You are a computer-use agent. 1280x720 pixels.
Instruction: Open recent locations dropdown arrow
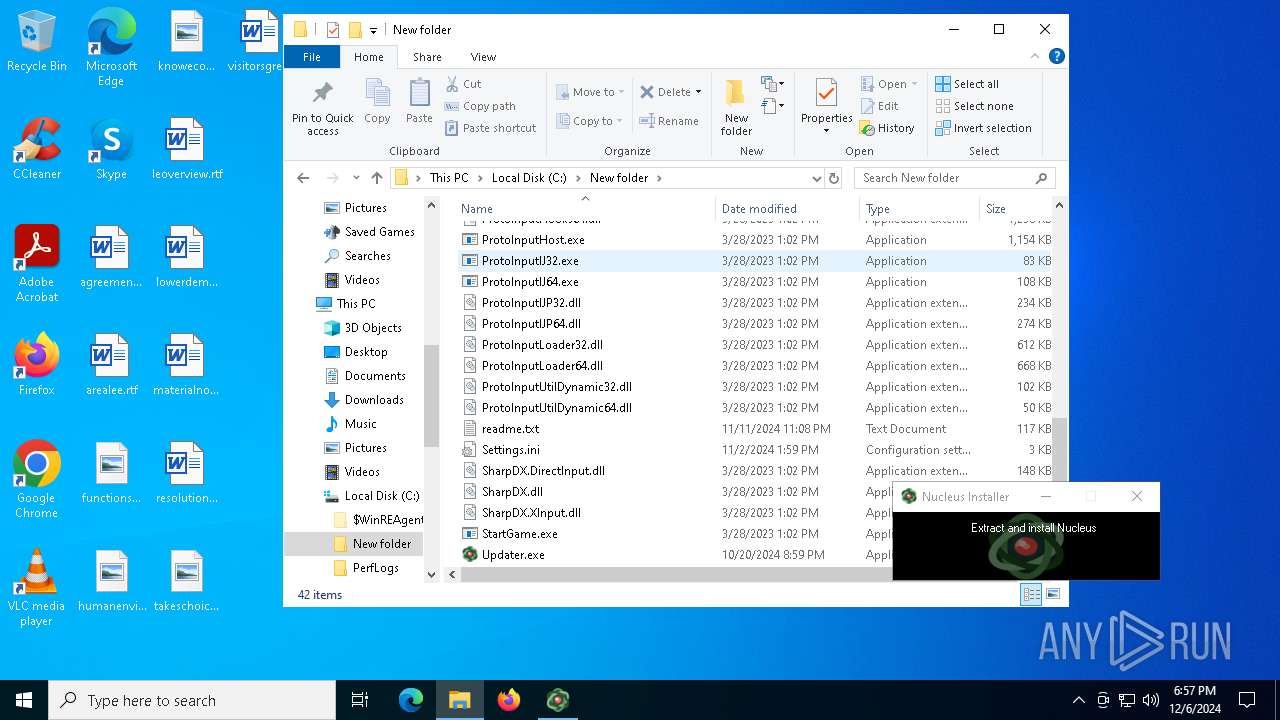356,178
